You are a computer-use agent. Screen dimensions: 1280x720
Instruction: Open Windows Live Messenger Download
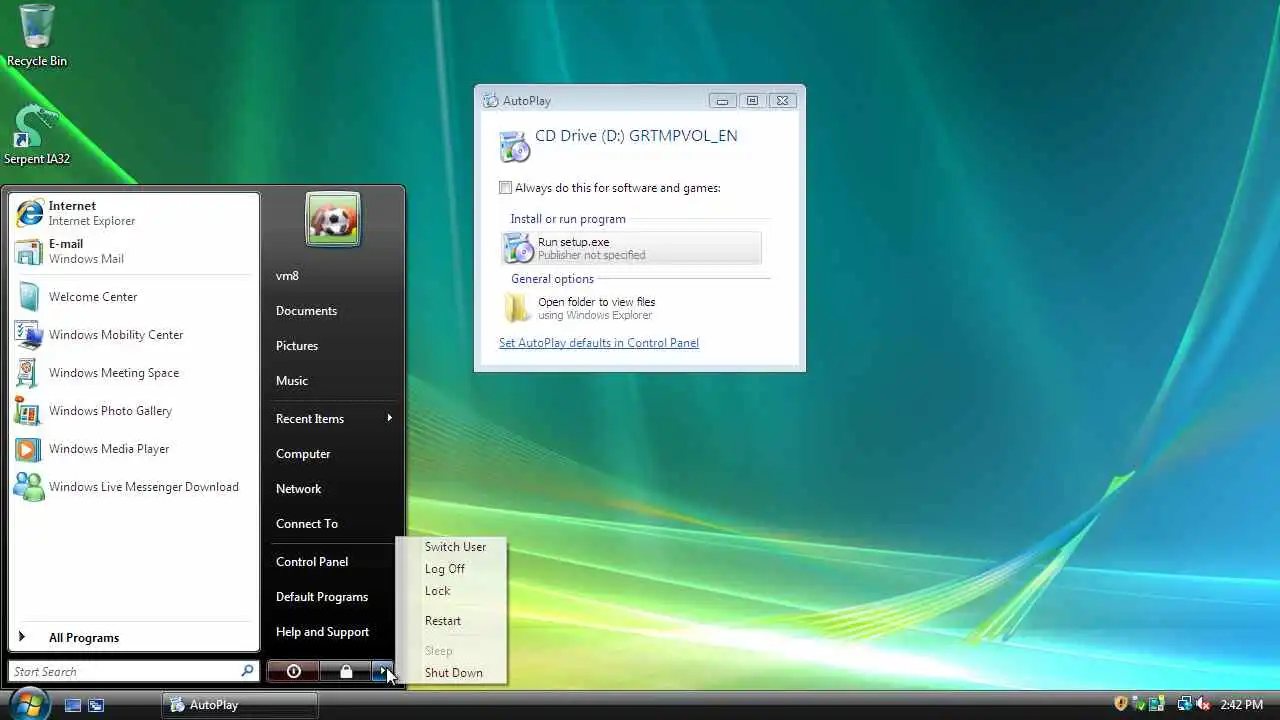(134, 487)
